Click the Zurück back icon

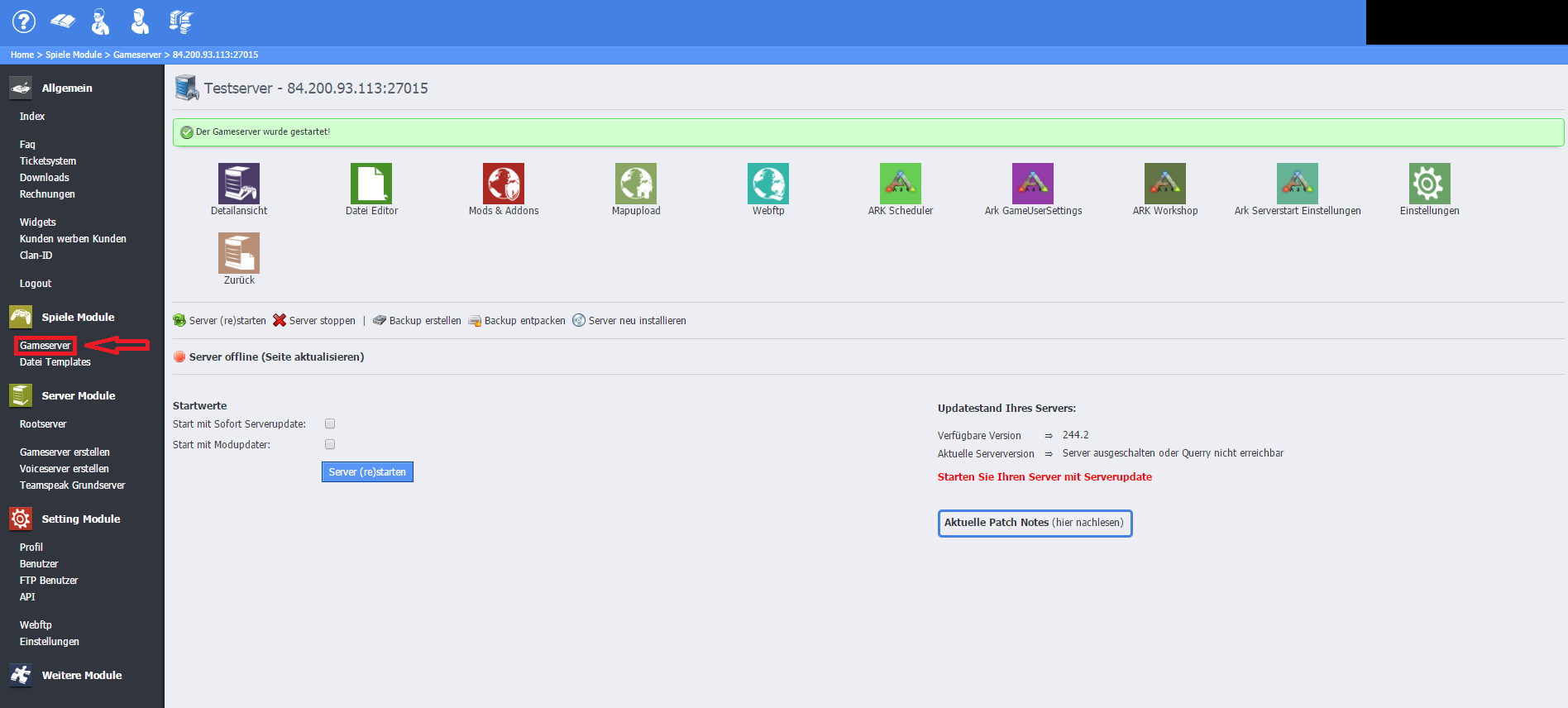[x=239, y=253]
